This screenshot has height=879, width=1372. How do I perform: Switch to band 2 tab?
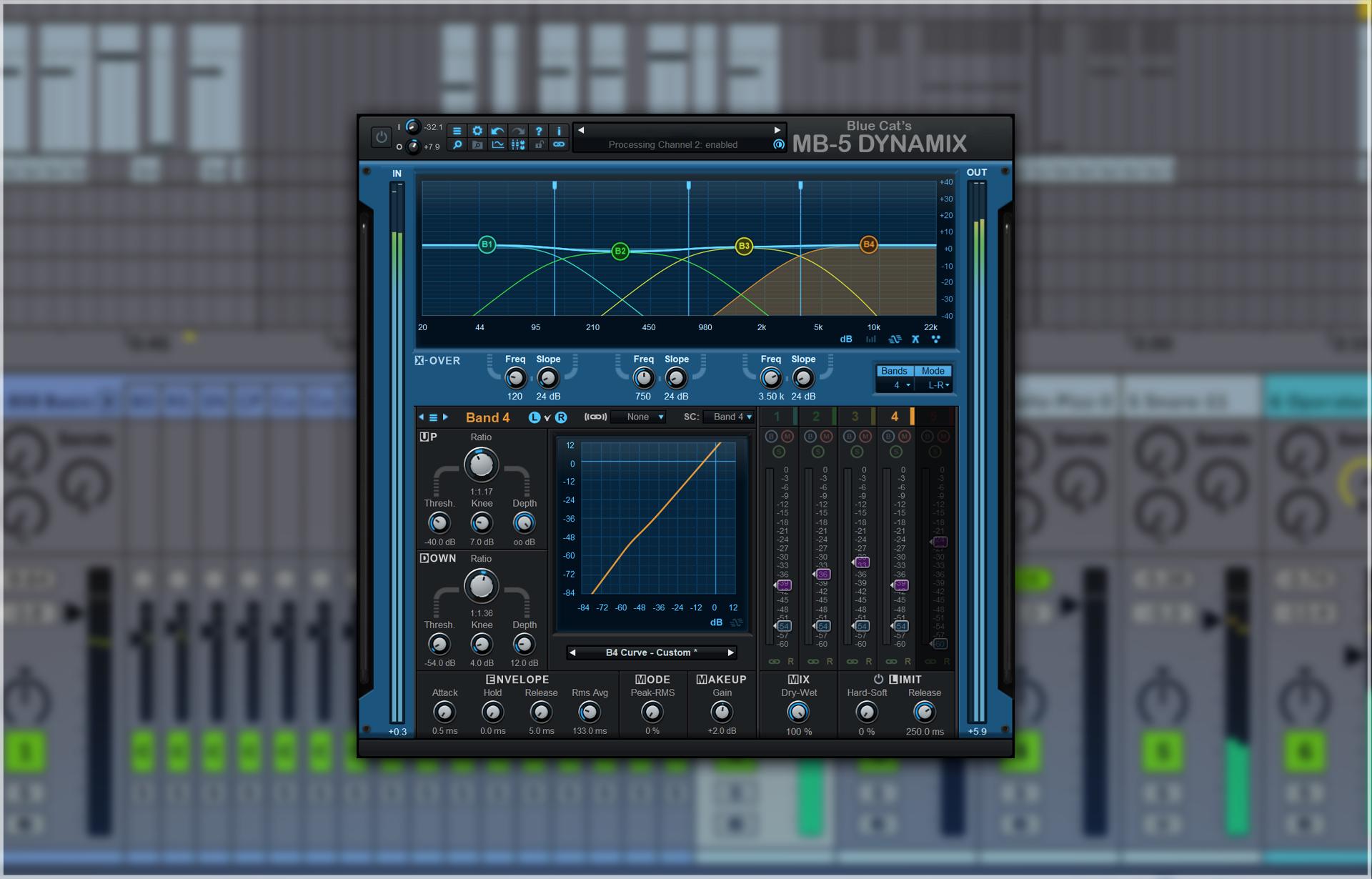click(816, 417)
